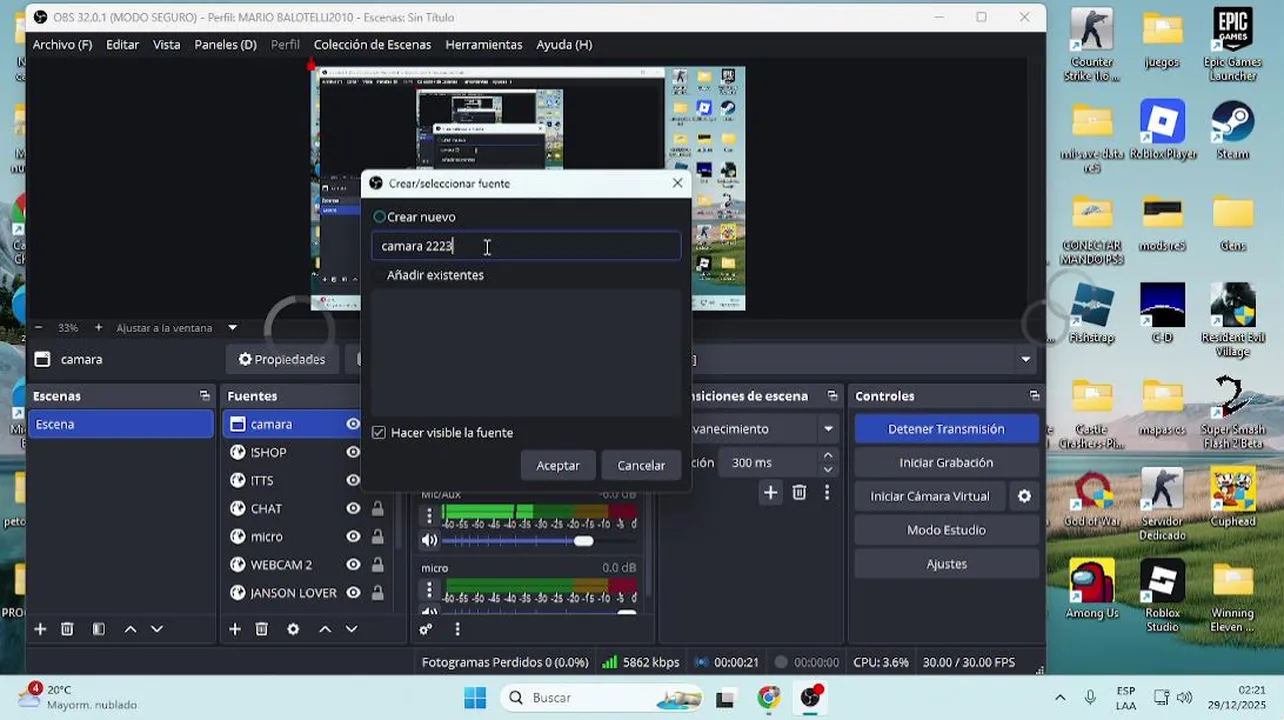Zoom out preview with minus icon
The height and width of the screenshot is (720, 1284).
click(38, 327)
